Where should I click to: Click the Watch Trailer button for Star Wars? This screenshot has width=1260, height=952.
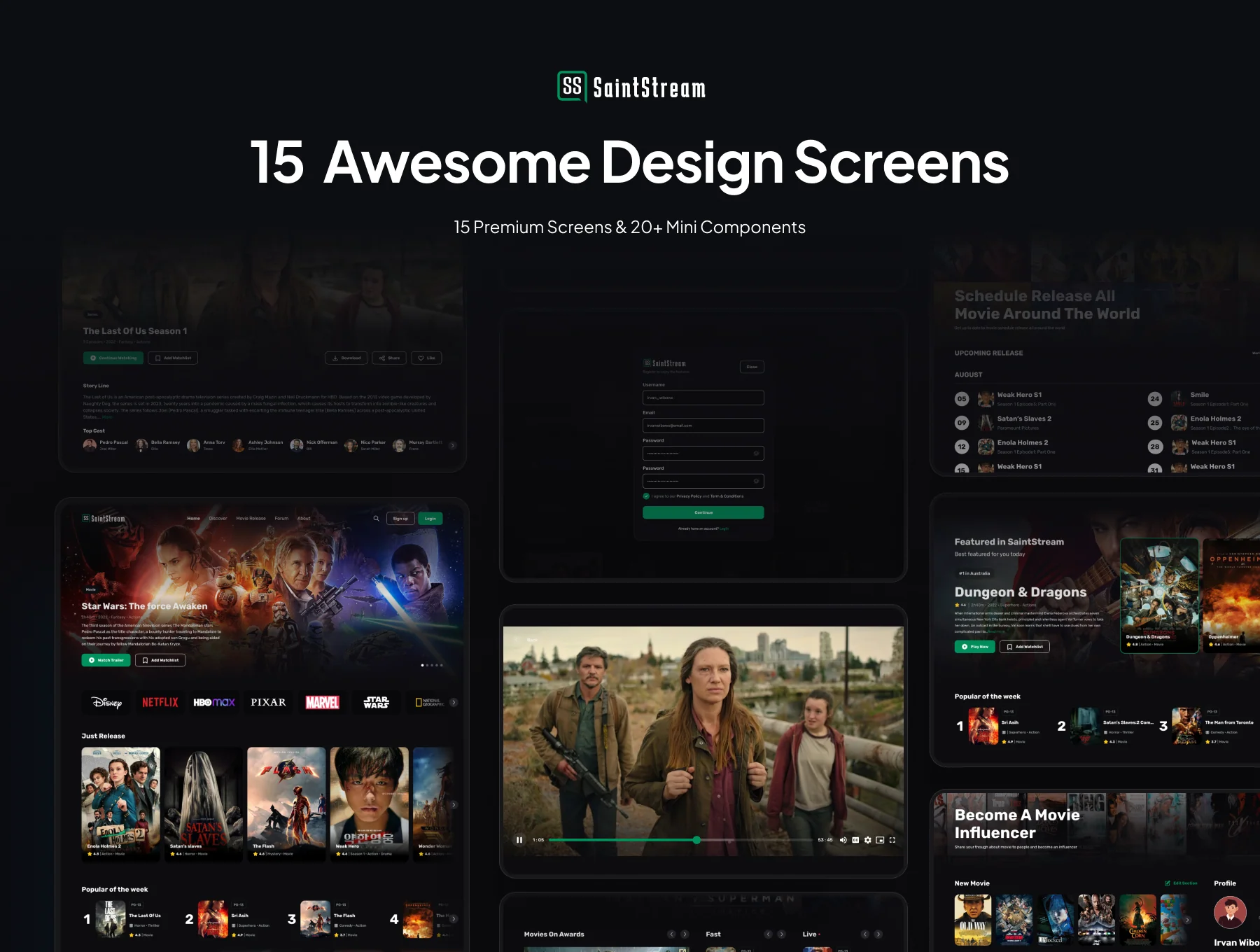click(x=106, y=660)
